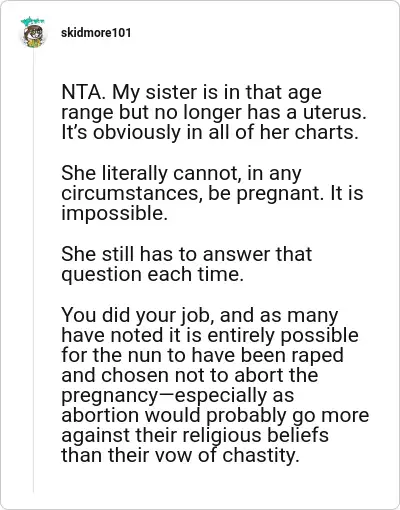
Task: Click the text 'question each time.'
Action: tap(152, 274)
